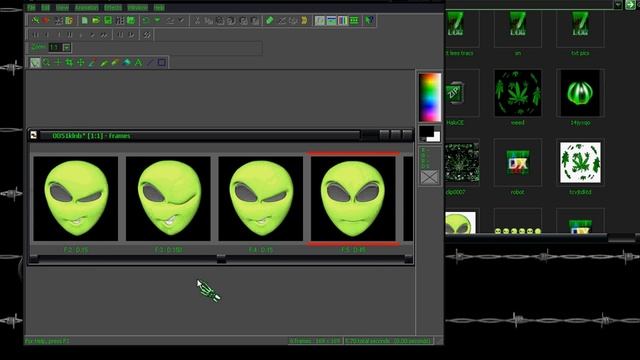Click the context Help arrow-question icon
Image resolution: width=640 pixels, height=360 pixels.
click(x=369, y=20)
